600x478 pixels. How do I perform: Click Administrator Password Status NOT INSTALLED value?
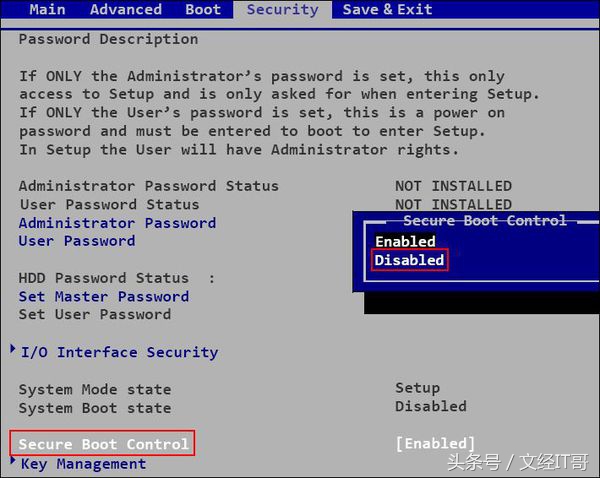click(x=453, y=186)
